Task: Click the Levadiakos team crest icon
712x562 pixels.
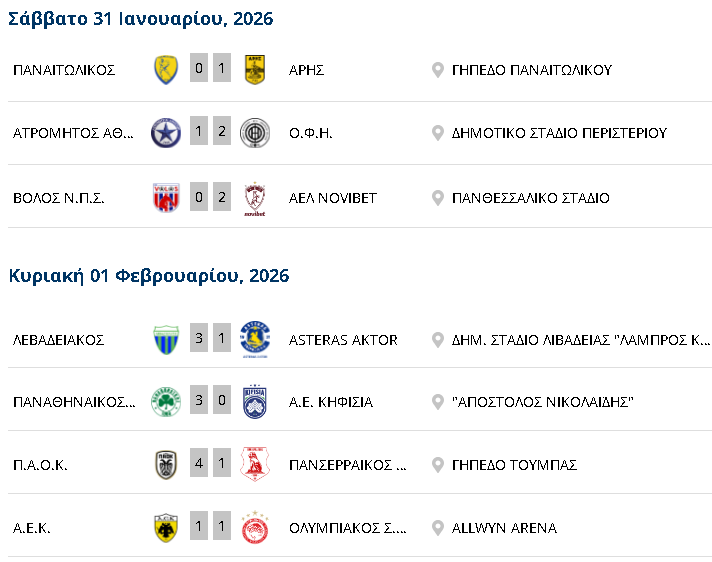Action: 166,340
